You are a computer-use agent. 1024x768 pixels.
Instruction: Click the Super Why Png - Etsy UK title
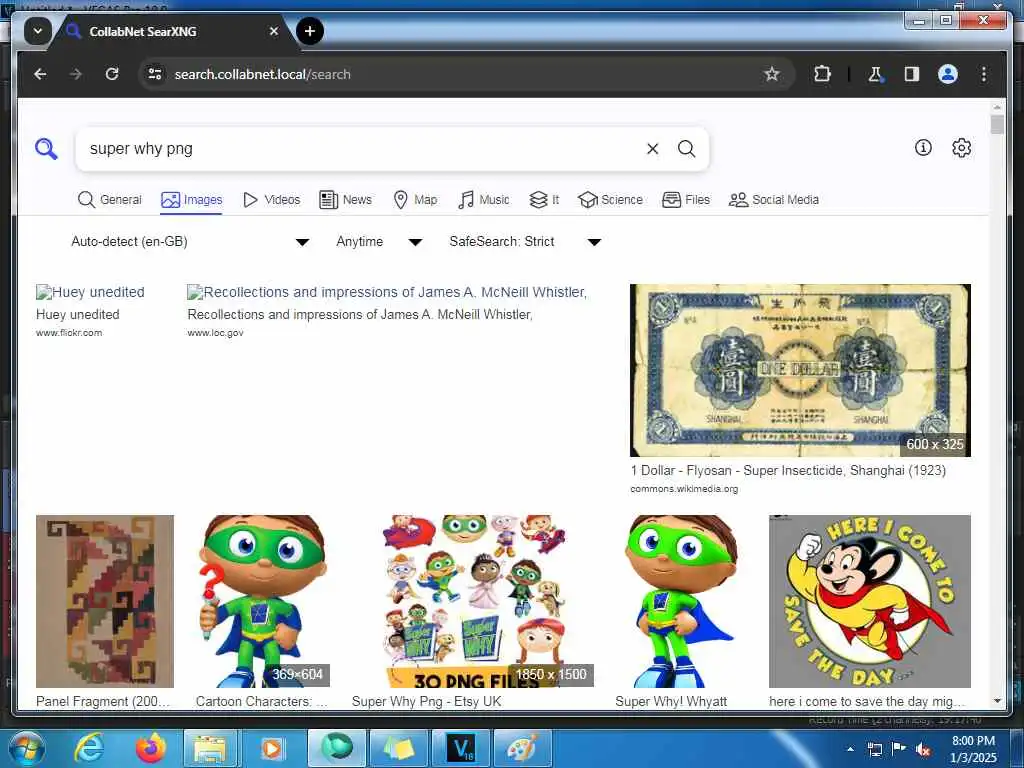coord(426,701)
